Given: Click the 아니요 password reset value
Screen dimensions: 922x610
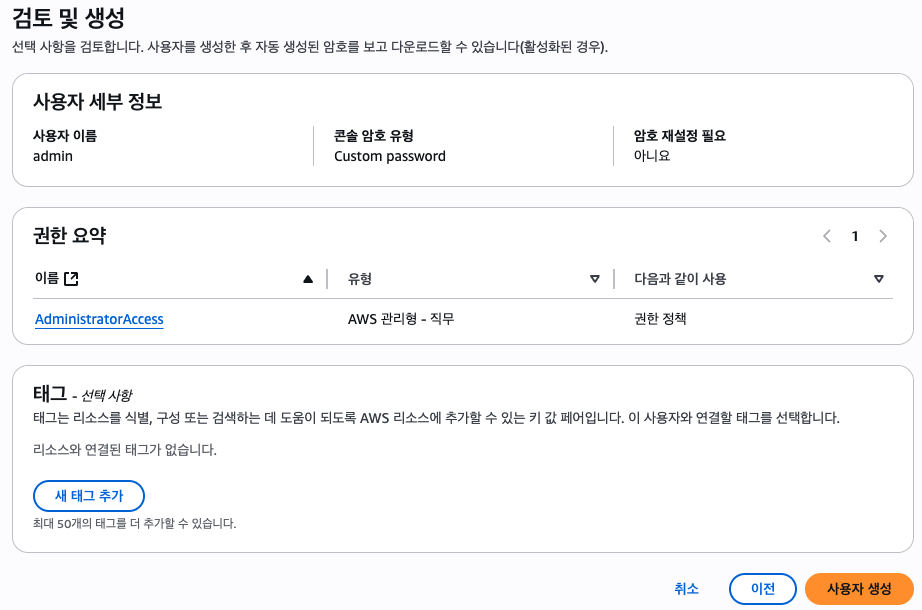Looking at the screenshot, I should coord(652,156).
